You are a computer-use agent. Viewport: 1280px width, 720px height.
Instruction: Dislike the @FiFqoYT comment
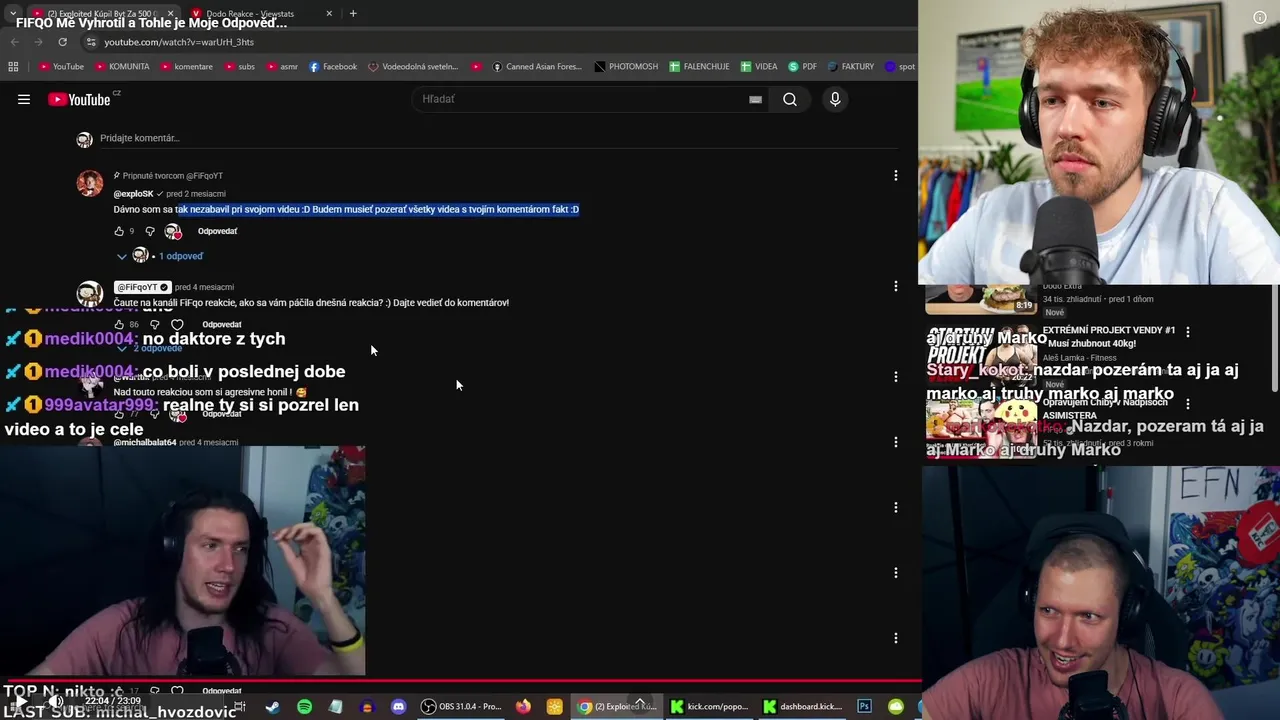(x=155, y=325)
